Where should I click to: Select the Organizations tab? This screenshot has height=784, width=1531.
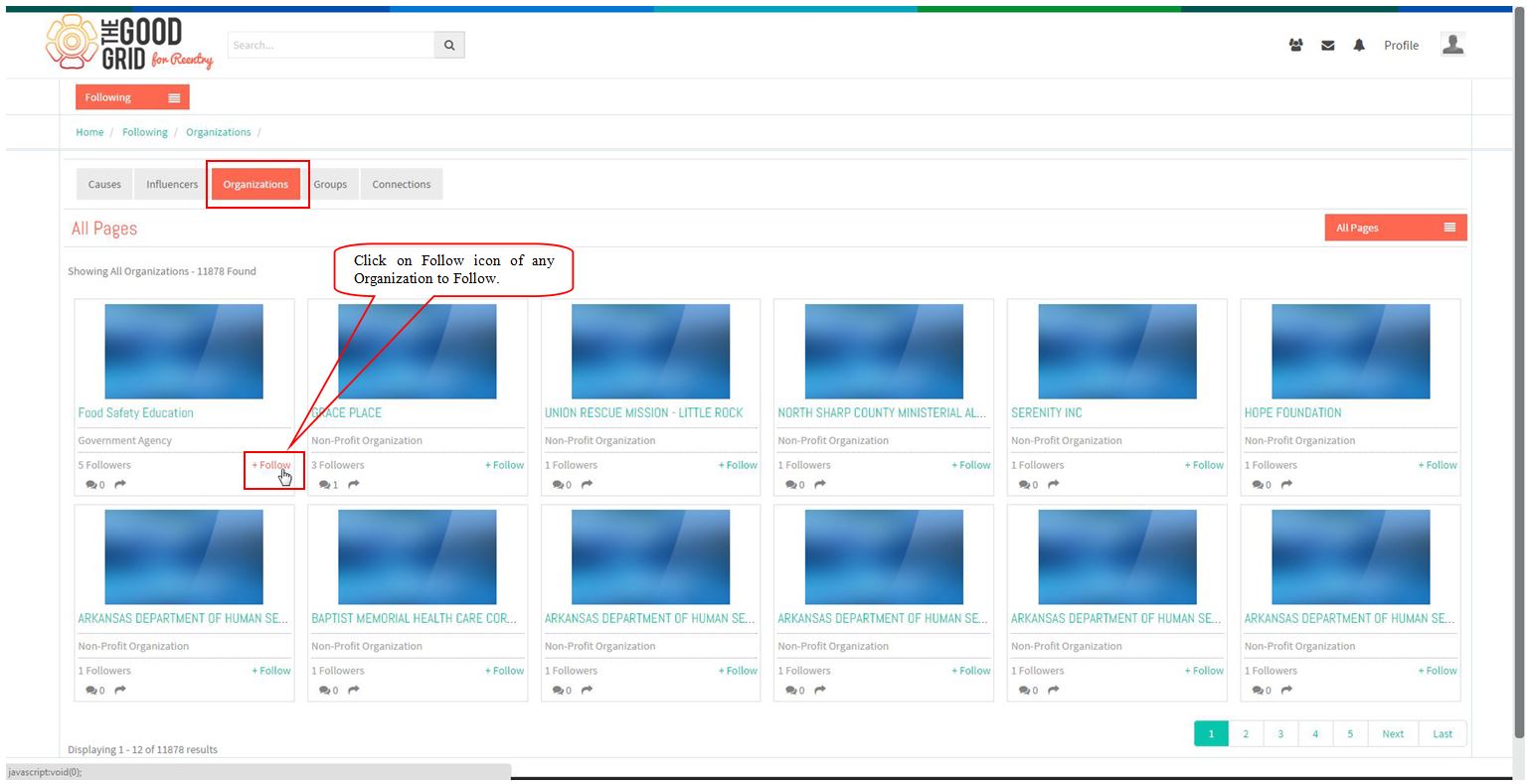[x=255, y=184]
